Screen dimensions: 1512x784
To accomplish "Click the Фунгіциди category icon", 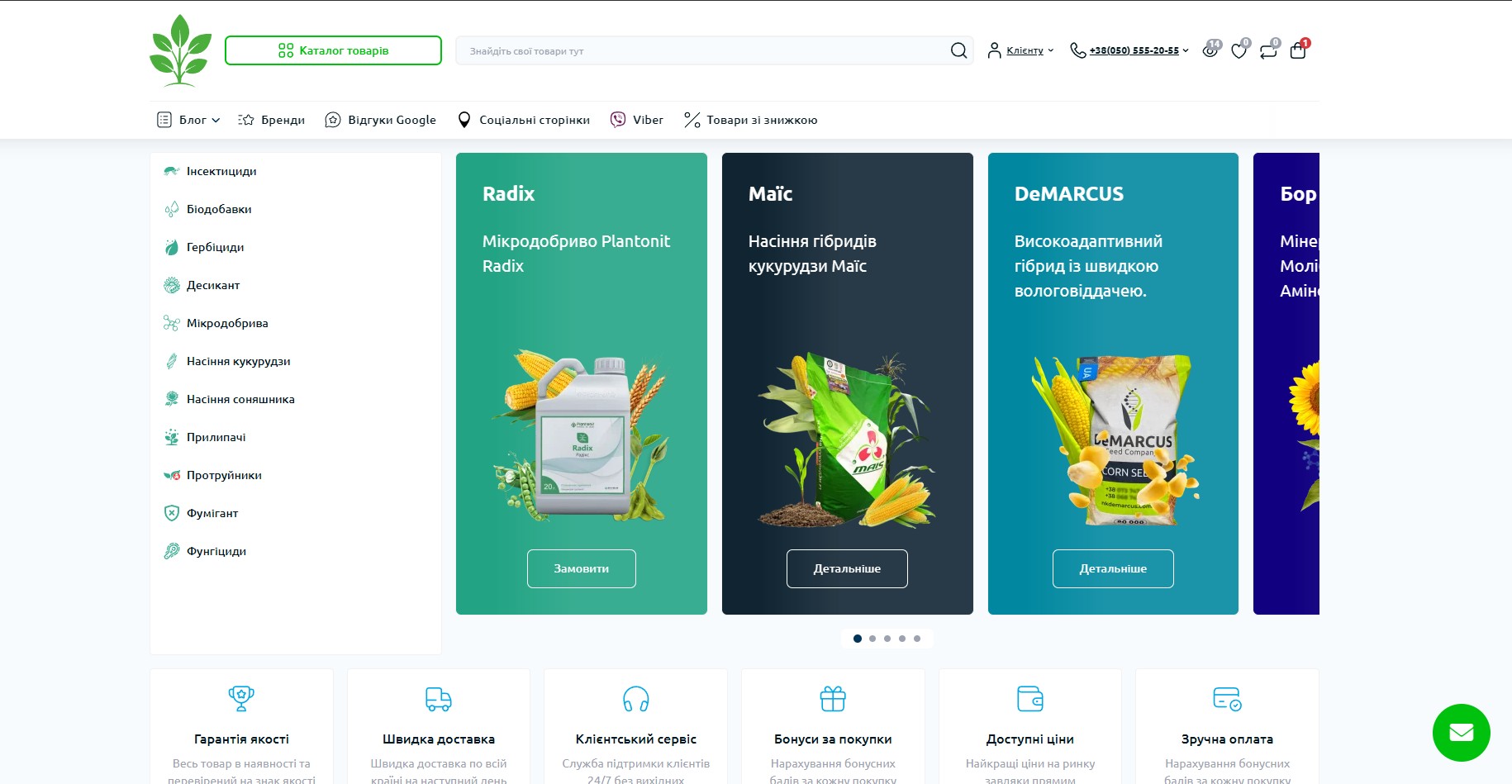I will click(172, 551).
